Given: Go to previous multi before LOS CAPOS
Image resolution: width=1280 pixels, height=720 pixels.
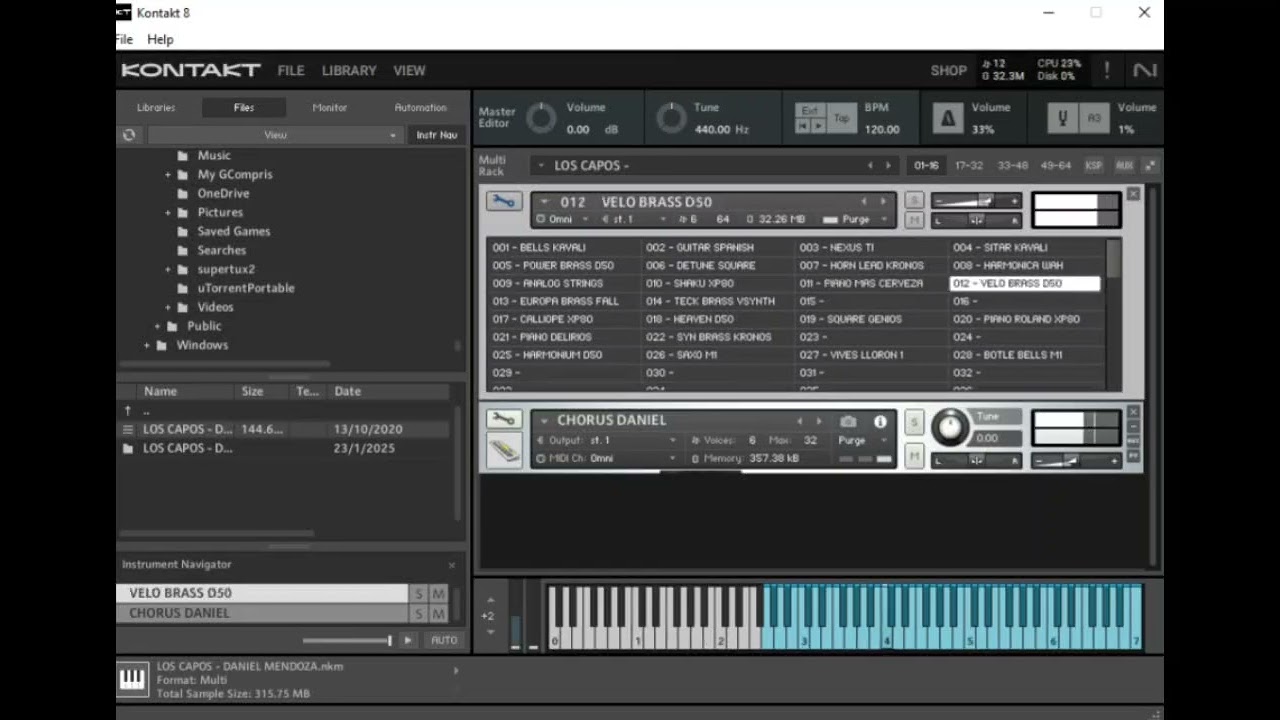Looking at the screenshot, I should coord(870,165).
